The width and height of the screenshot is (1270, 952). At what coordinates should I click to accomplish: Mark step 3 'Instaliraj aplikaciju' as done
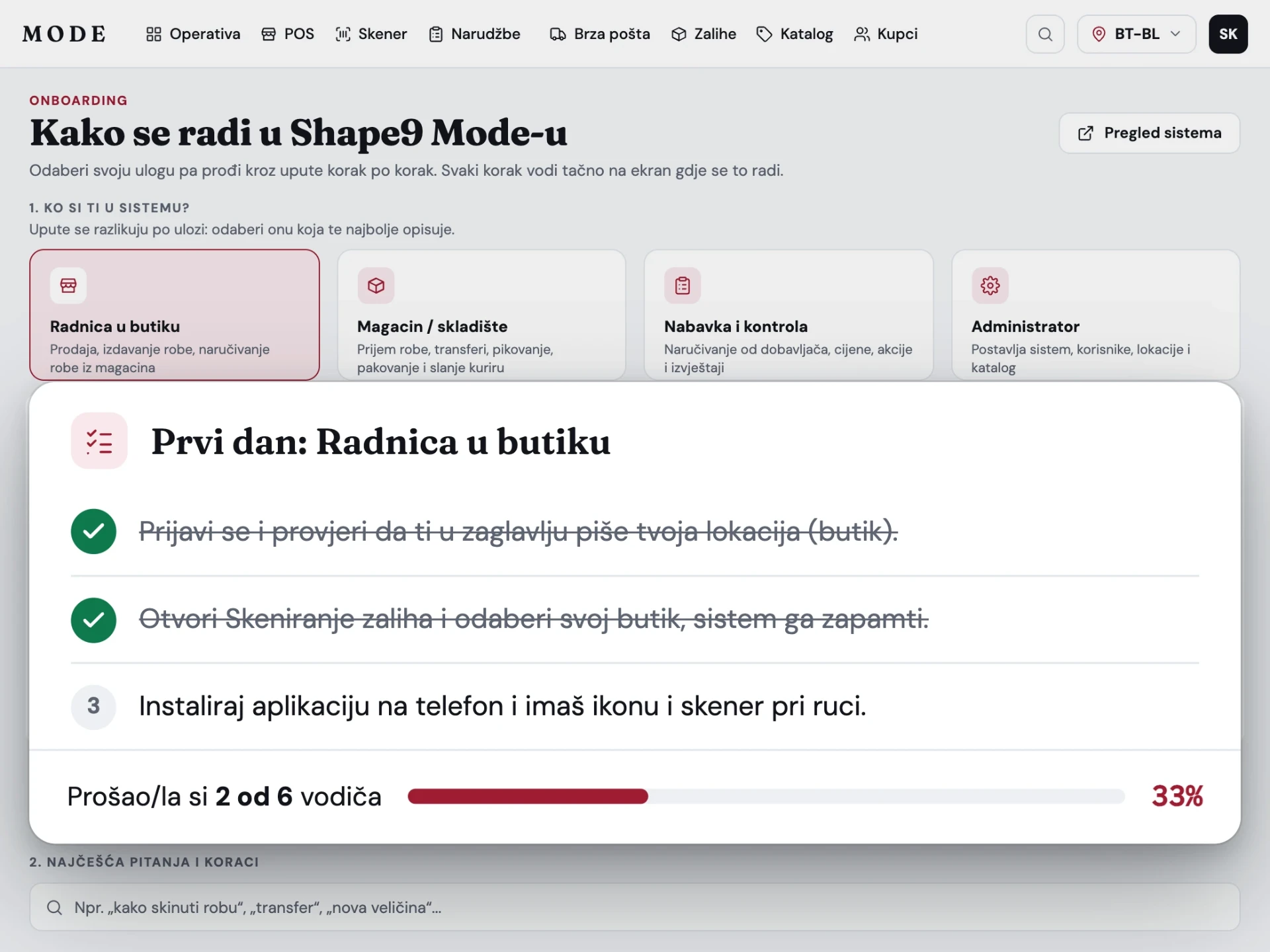point(94,706)
